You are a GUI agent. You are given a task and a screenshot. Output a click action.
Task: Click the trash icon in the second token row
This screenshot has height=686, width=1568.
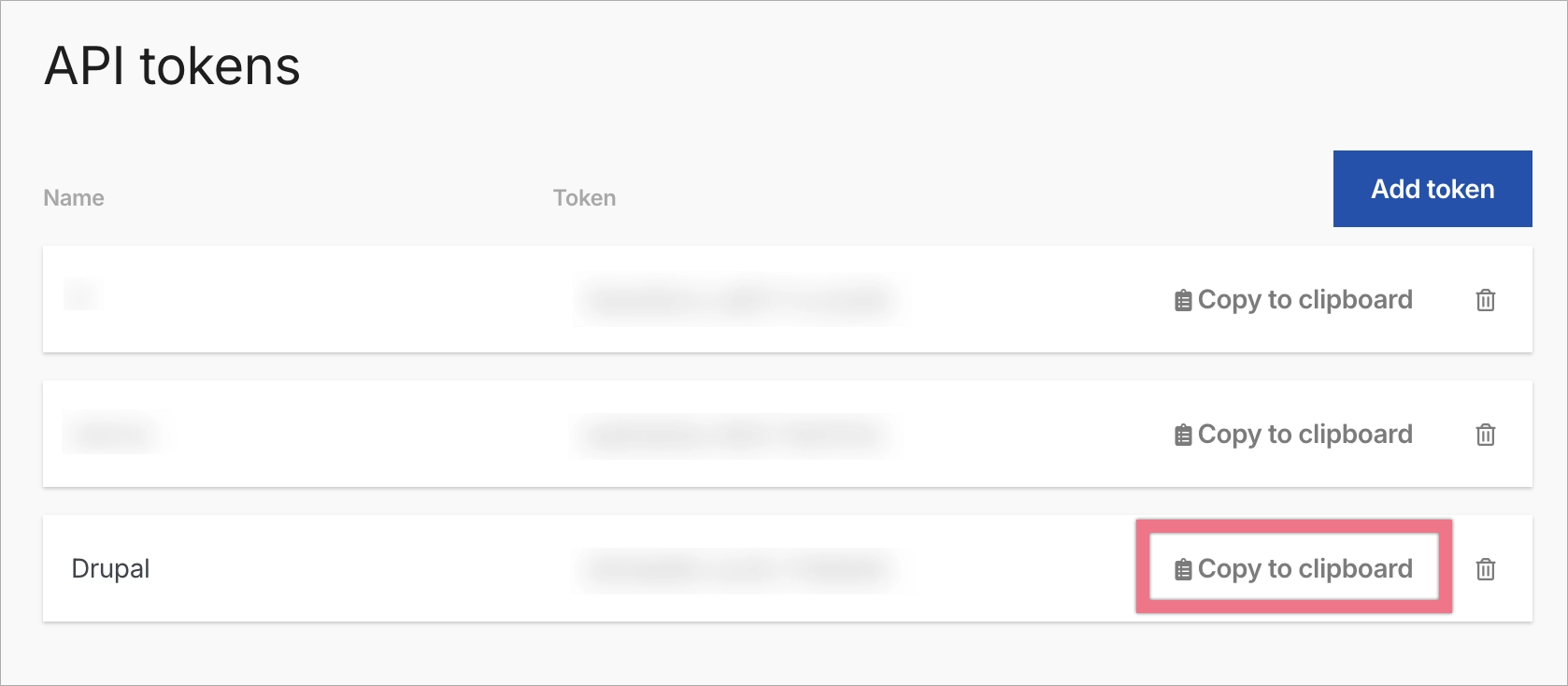pos(1486,435)
